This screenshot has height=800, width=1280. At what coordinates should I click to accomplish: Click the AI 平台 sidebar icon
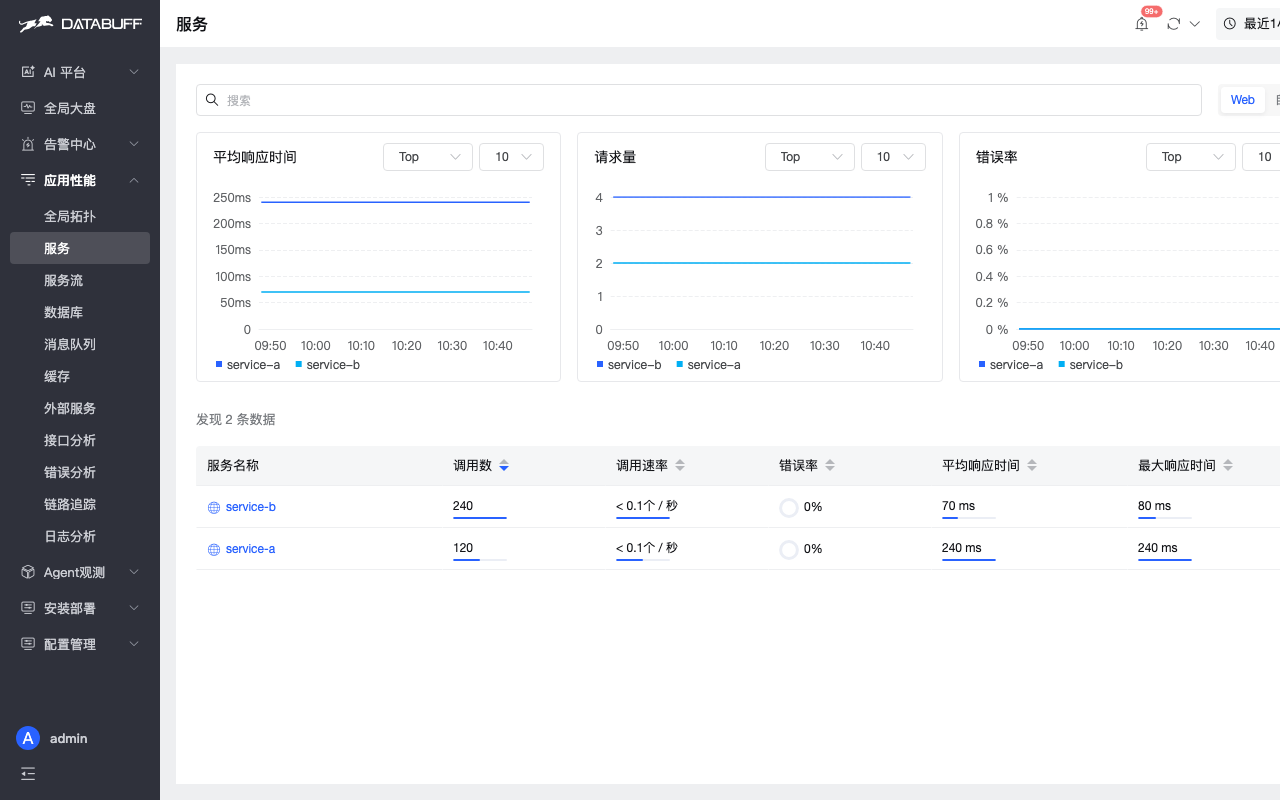[x=28, y=72]
